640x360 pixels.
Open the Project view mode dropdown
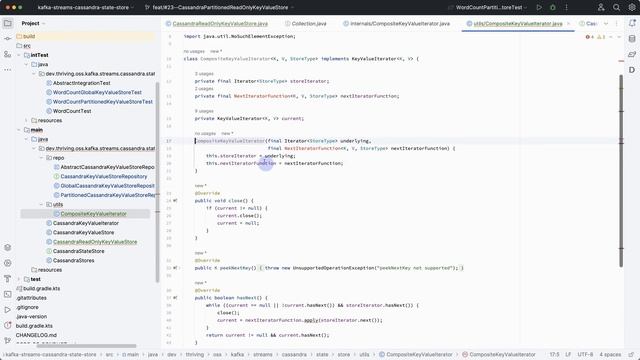(x=33, y=23)
